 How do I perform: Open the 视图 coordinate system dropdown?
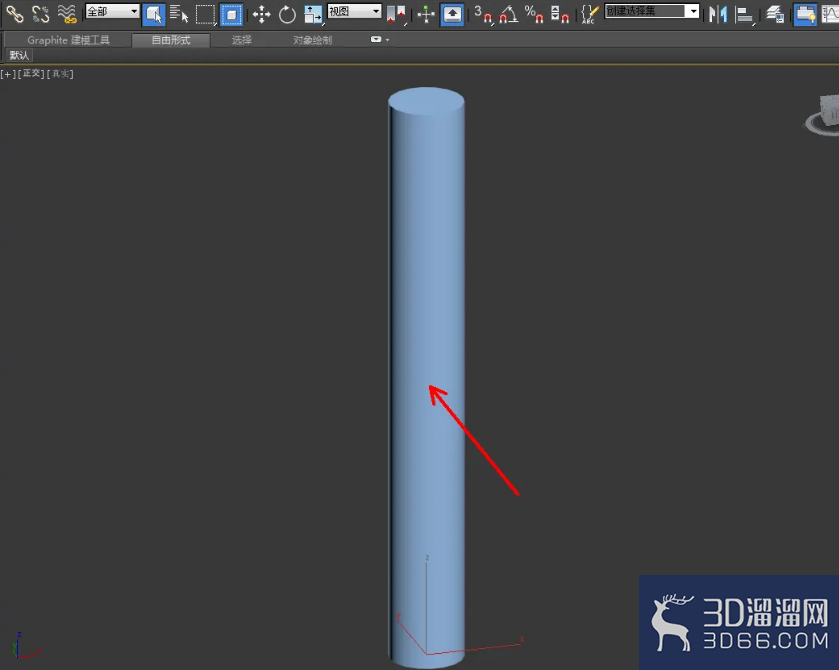pyautogui.click(x=354, y=11)
